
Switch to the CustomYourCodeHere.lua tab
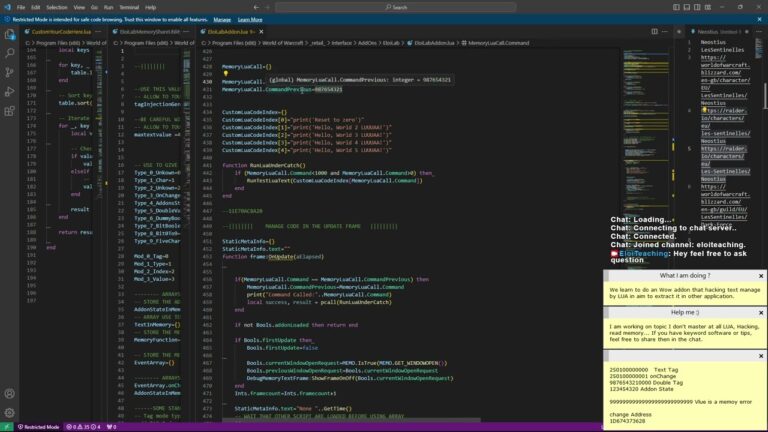click(x=59, y=32)
